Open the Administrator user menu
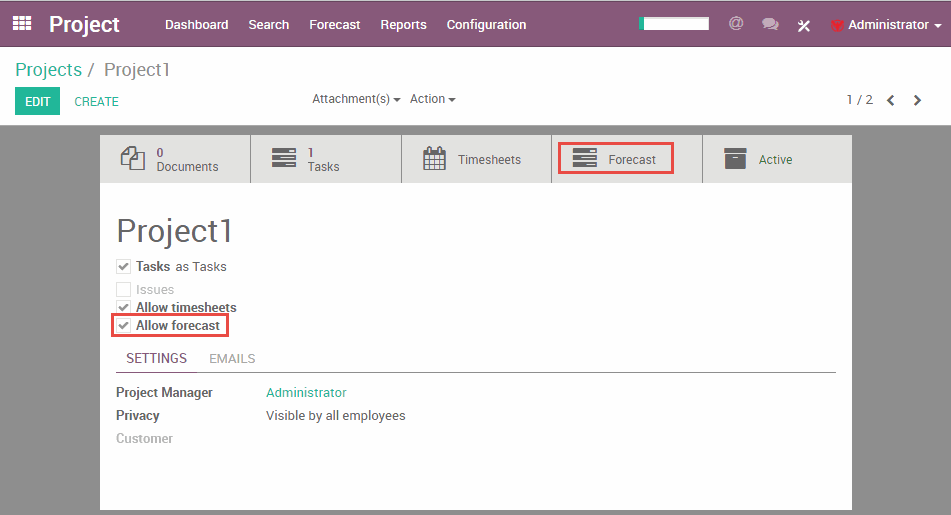Screen dimensions: 951x515 pyautogui.click(x=886, y=25)
